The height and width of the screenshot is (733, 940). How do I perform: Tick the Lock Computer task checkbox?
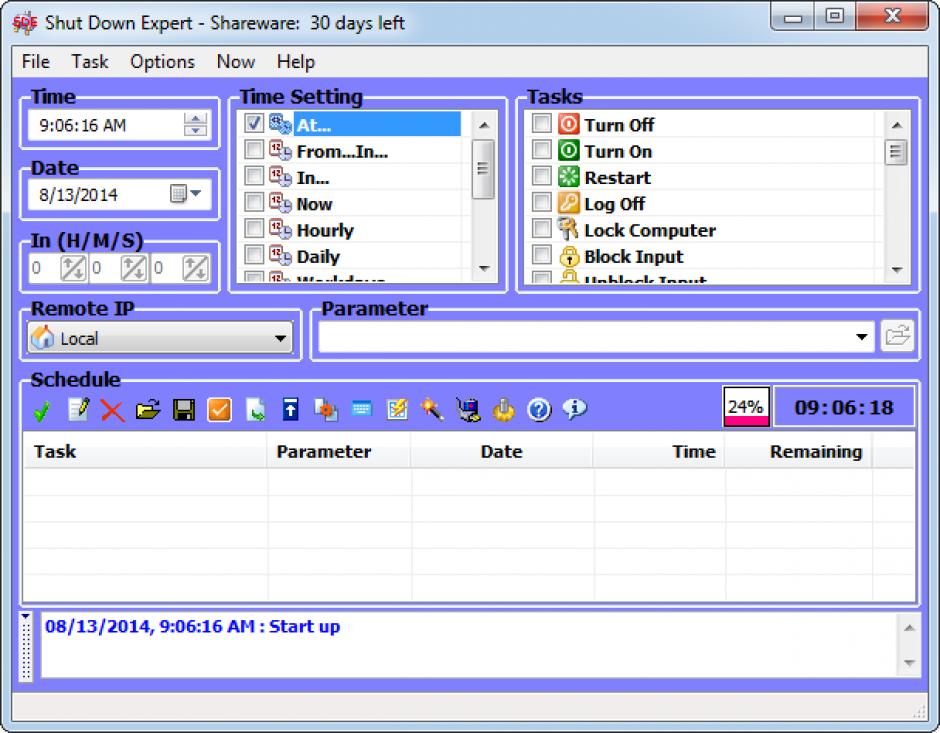pyautogui.click(x=541, y=228)
